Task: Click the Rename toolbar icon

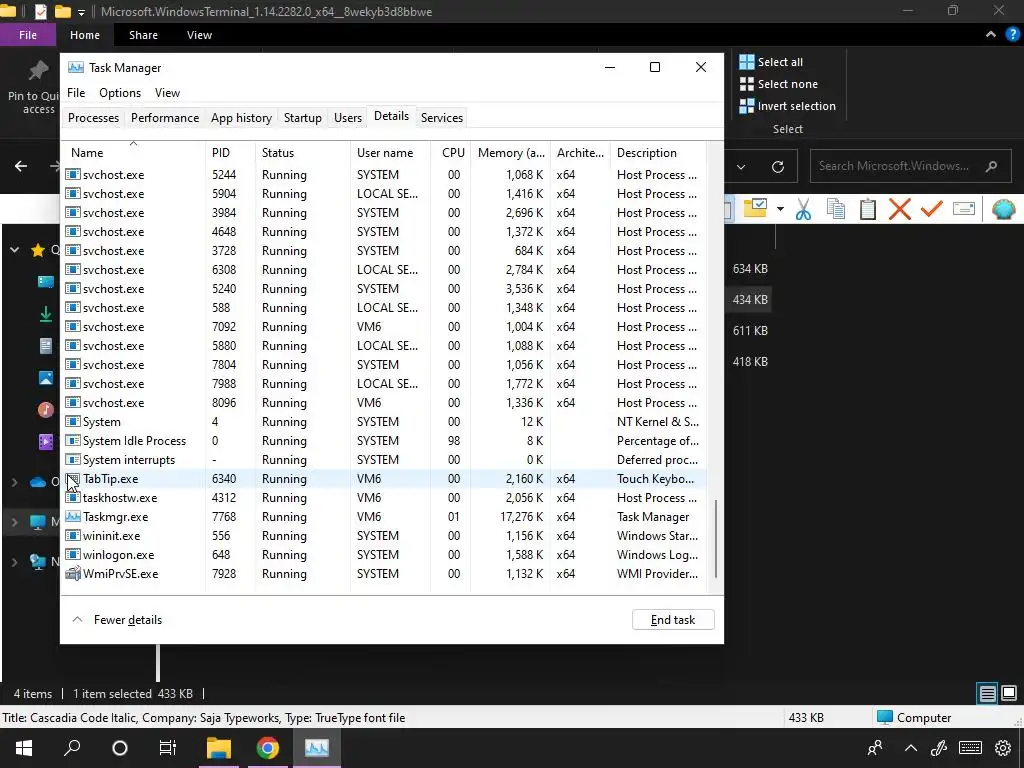Action: (964, 209)
